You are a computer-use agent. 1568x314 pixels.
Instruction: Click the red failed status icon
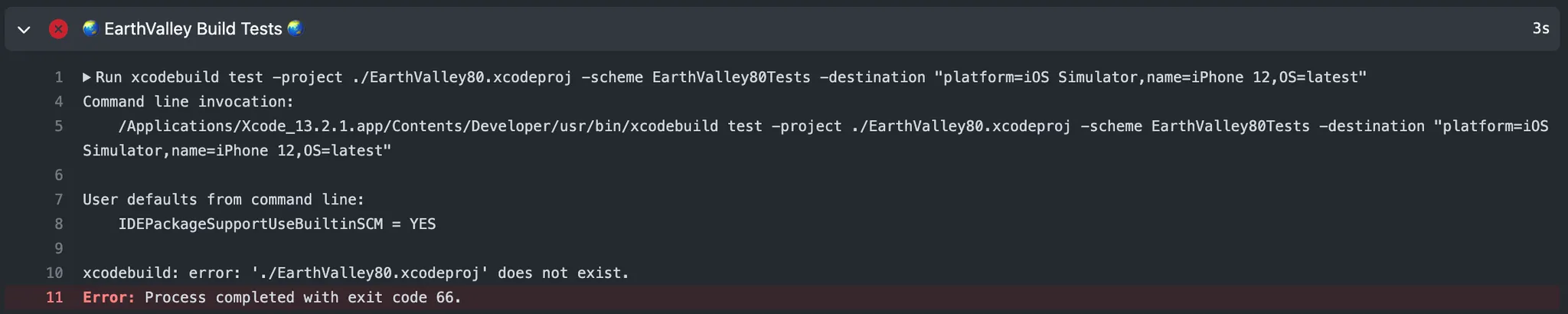[x=58, y=29]
